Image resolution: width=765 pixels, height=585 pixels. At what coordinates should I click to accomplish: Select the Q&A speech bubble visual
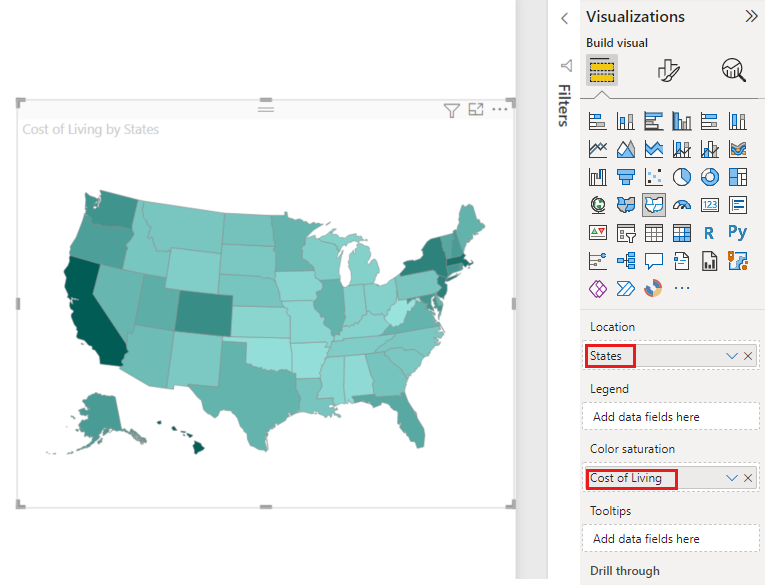click(654, 261)
